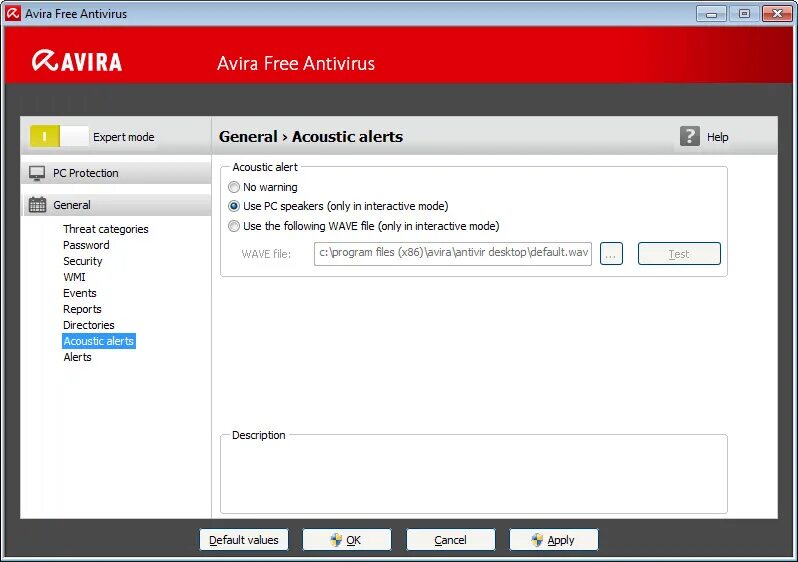Open Events settings
The width and height of the screenshot is (798, 562).
79,293
